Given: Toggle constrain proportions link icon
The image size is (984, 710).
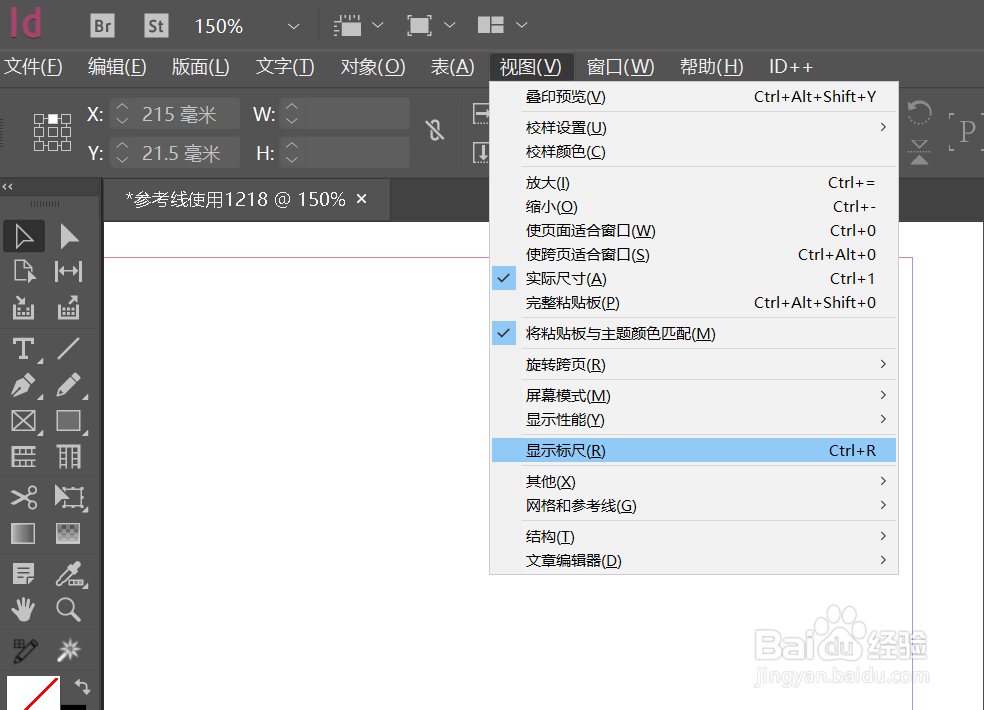Looking at the screenshot, I should pyautogui.click(x=434, y=130).
